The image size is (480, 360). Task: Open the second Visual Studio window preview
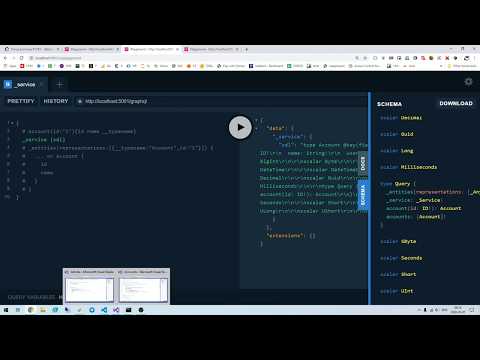(x=143, y=286)
